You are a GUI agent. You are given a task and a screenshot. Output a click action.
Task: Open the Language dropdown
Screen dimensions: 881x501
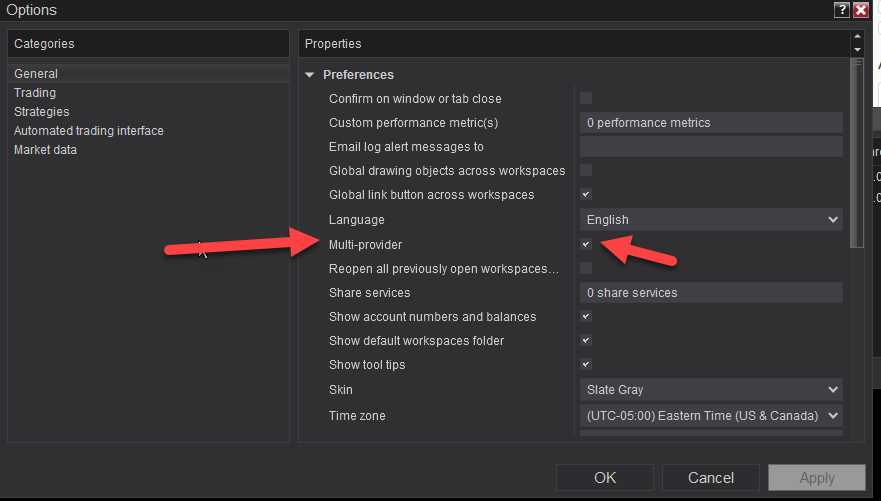click(711, 220)
